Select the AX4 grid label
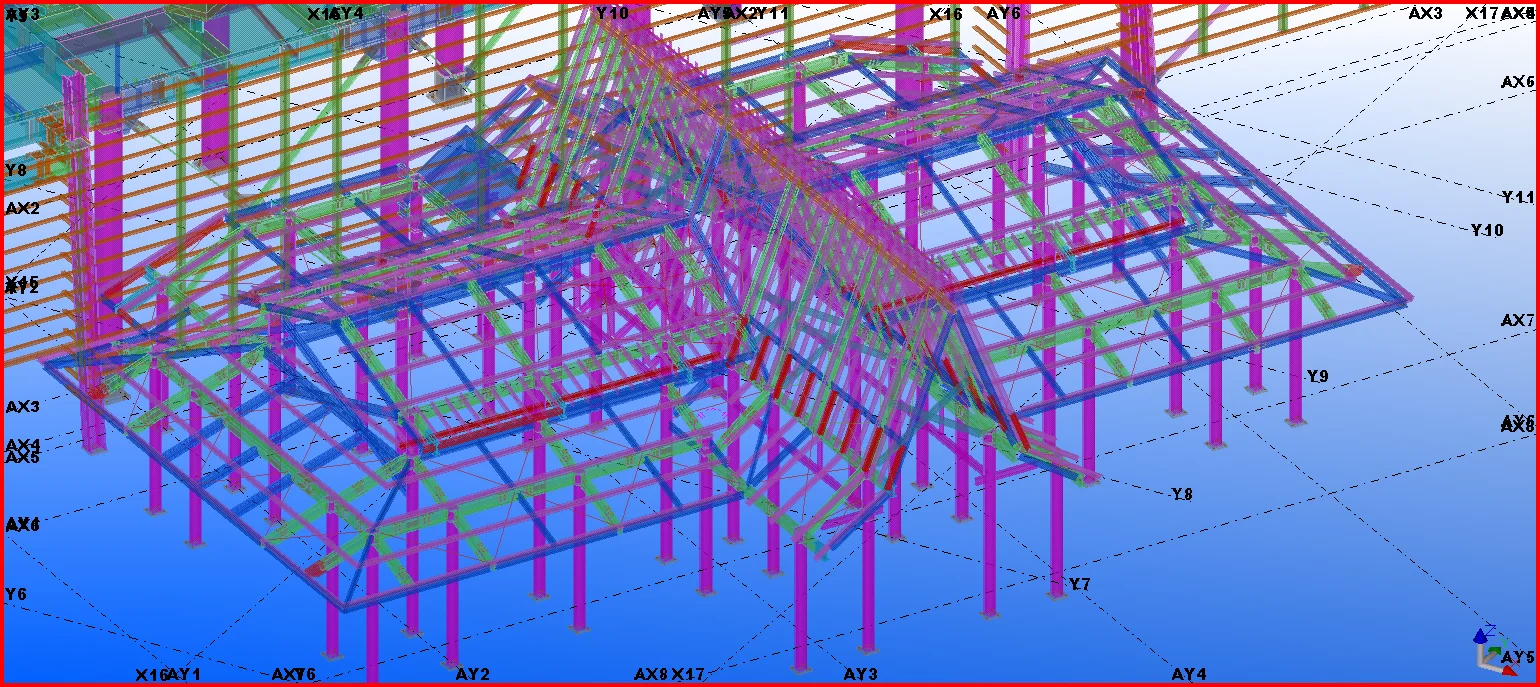 (x=23, y=444)
